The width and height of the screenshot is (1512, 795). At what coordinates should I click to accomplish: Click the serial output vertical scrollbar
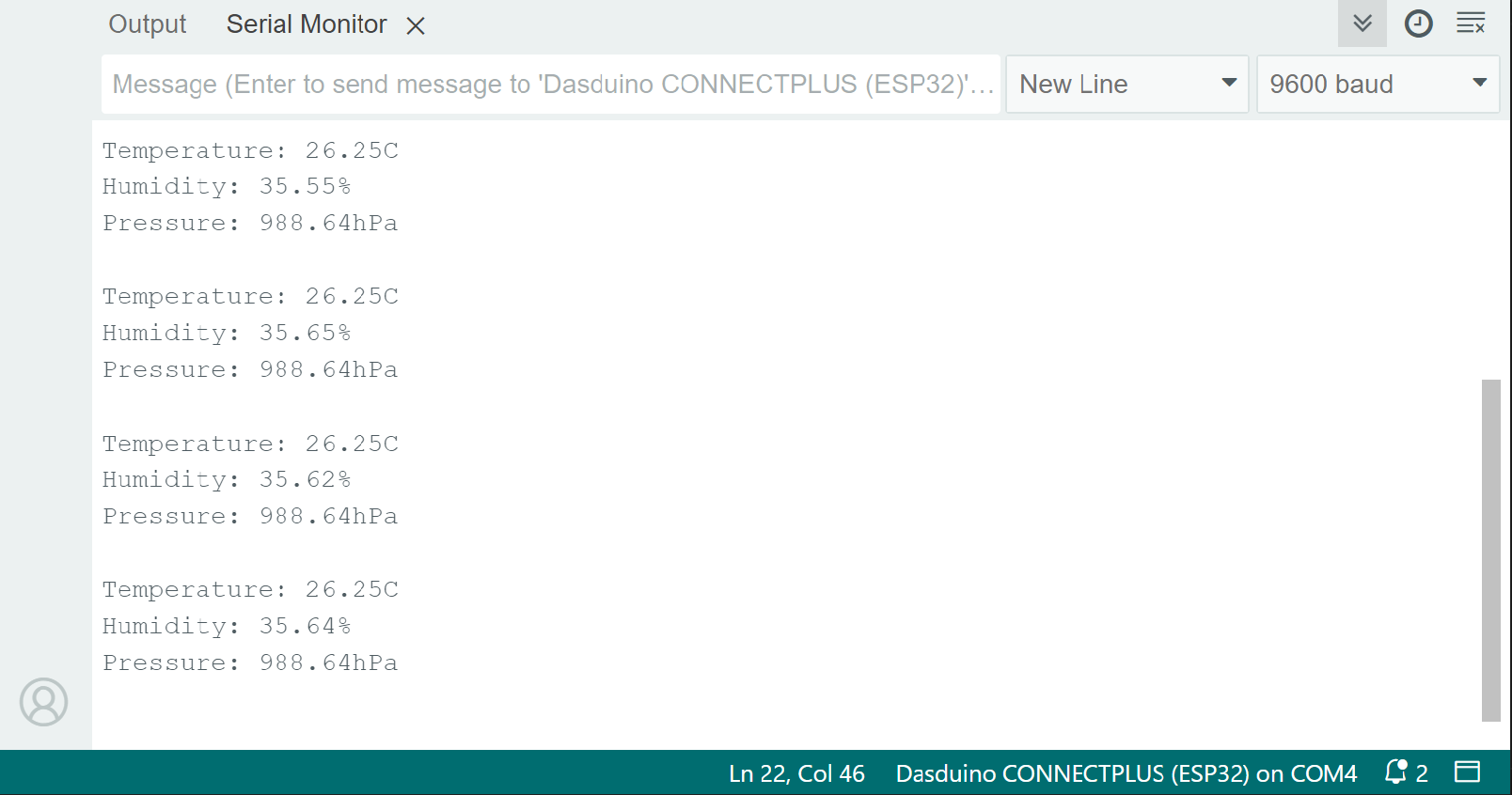pos(1490,550)
